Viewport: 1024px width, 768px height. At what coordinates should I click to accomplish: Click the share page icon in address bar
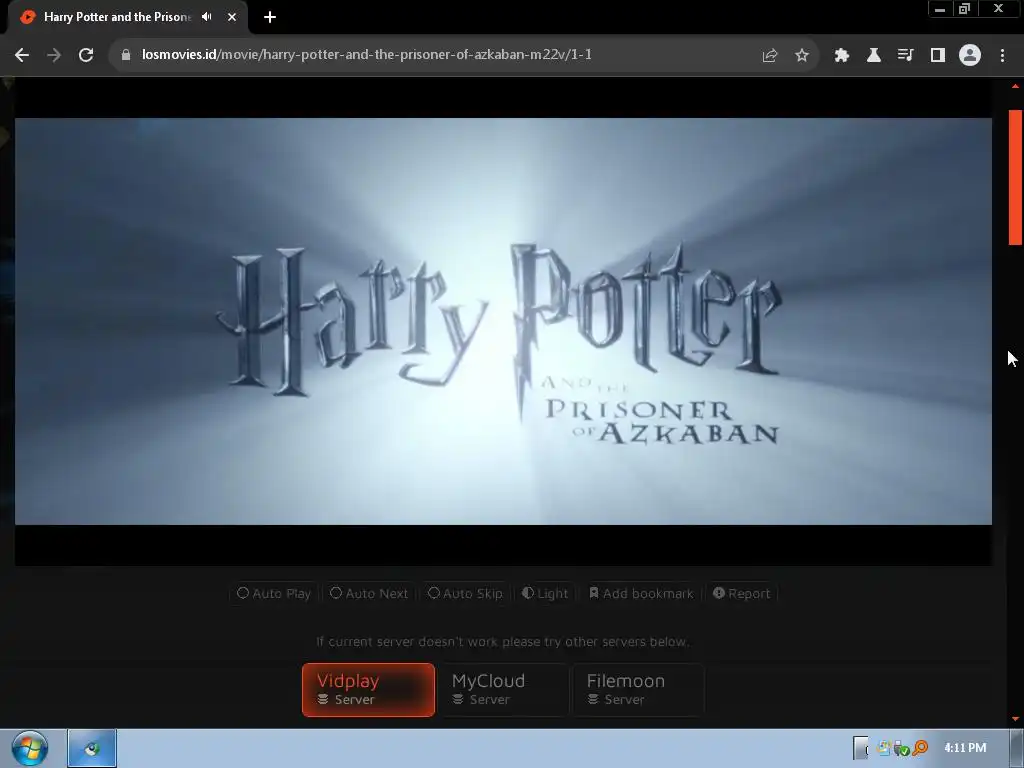[x=770, y=56]
